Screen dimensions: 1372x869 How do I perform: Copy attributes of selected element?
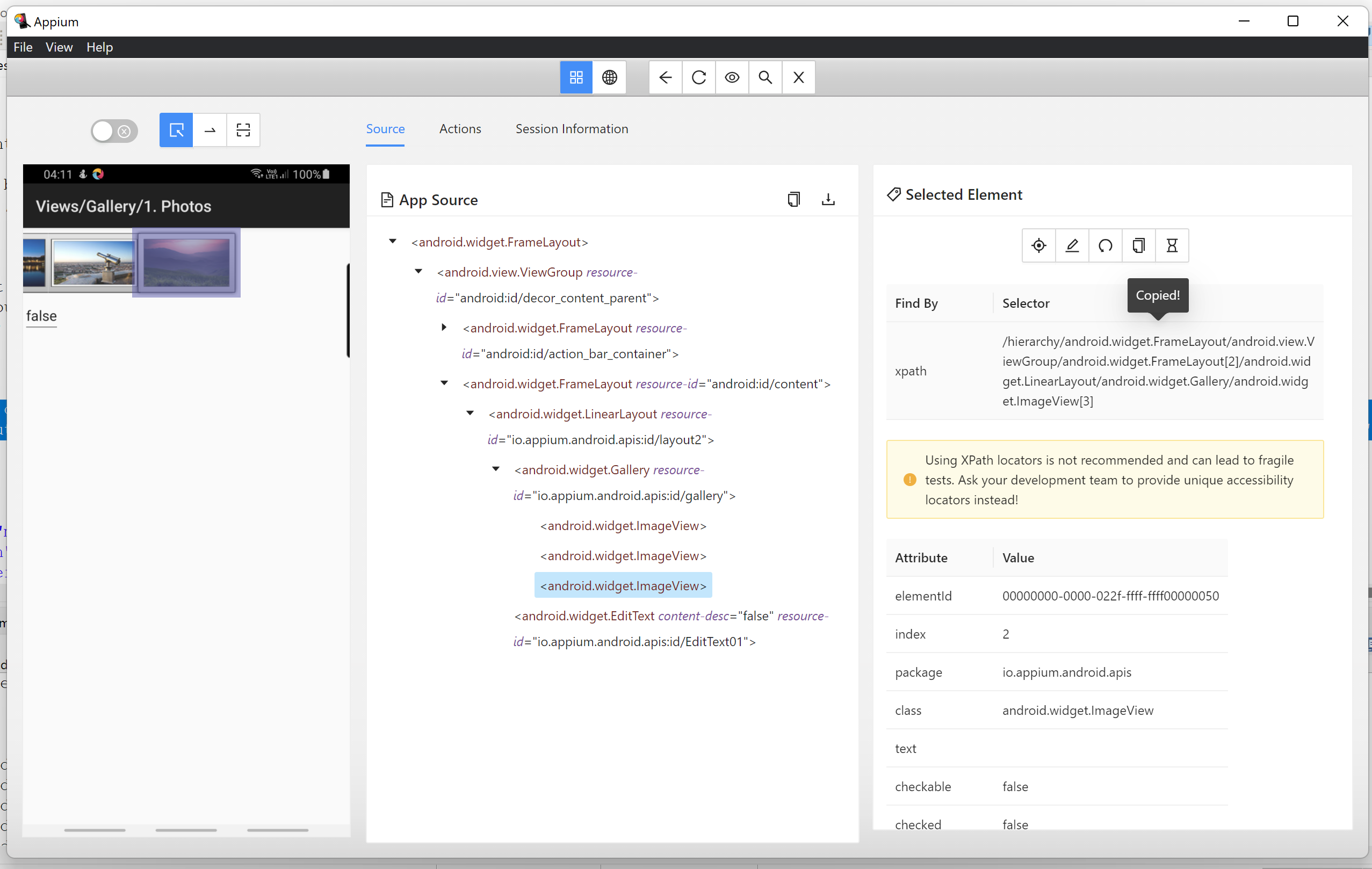point(1138,245)
